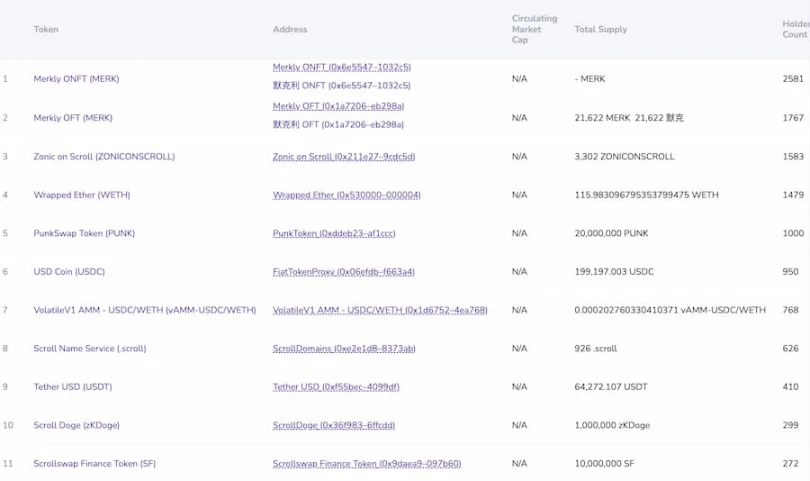Open Tether USD (0xf55bec–4099df) address link
This screenshot has height=481, width=810.
tap(336, 387)
